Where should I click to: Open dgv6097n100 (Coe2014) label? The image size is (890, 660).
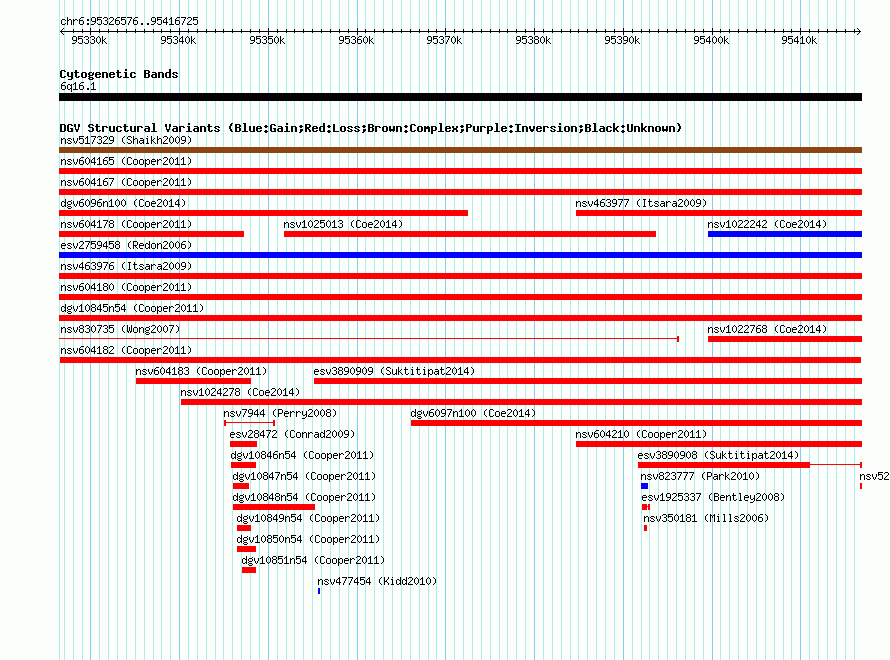pos(473,413)
